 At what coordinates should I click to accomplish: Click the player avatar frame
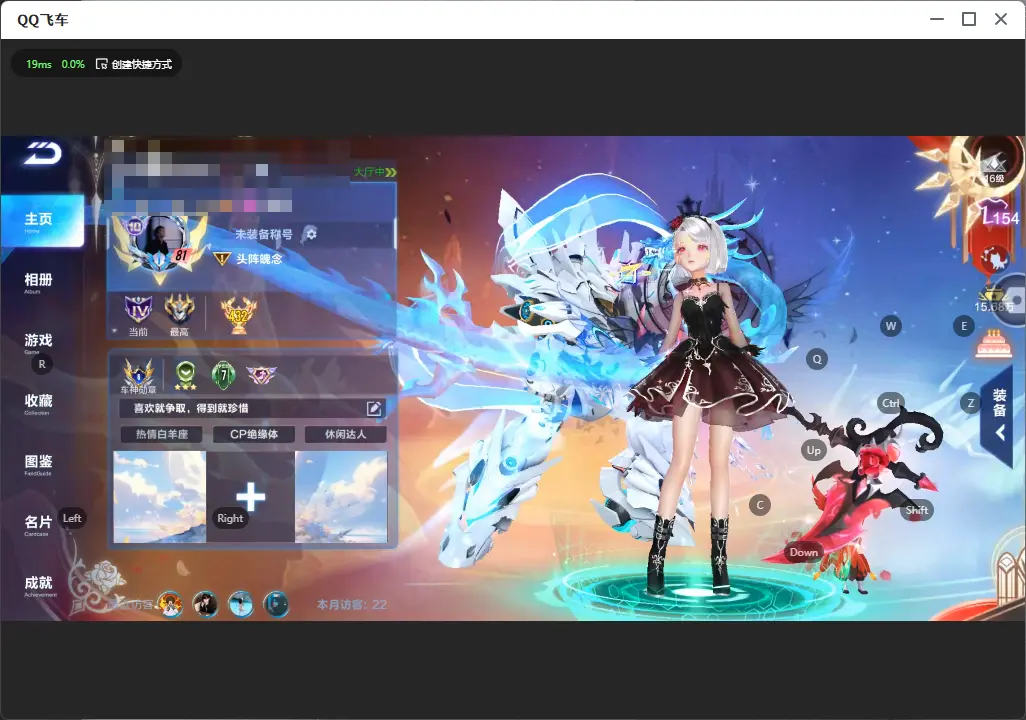tap(159, 245)
